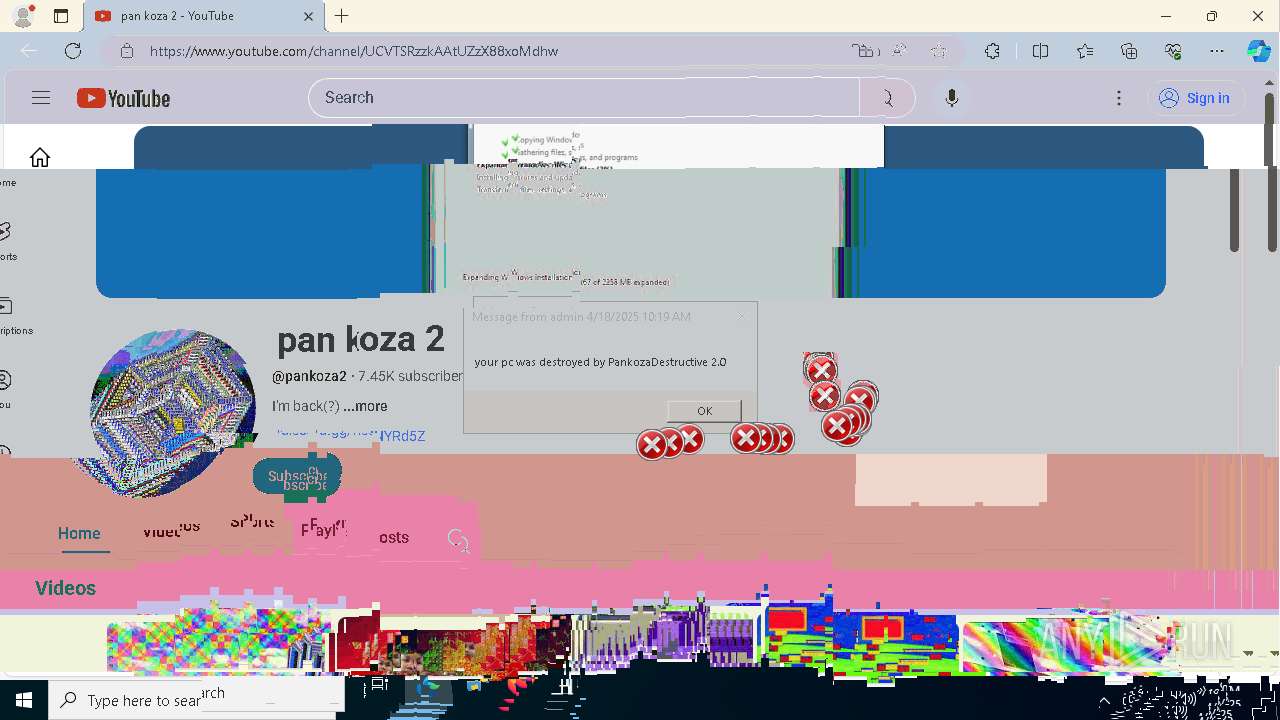Close the admin message dialog
This screenshot has width=1280, height=720.
741,316
